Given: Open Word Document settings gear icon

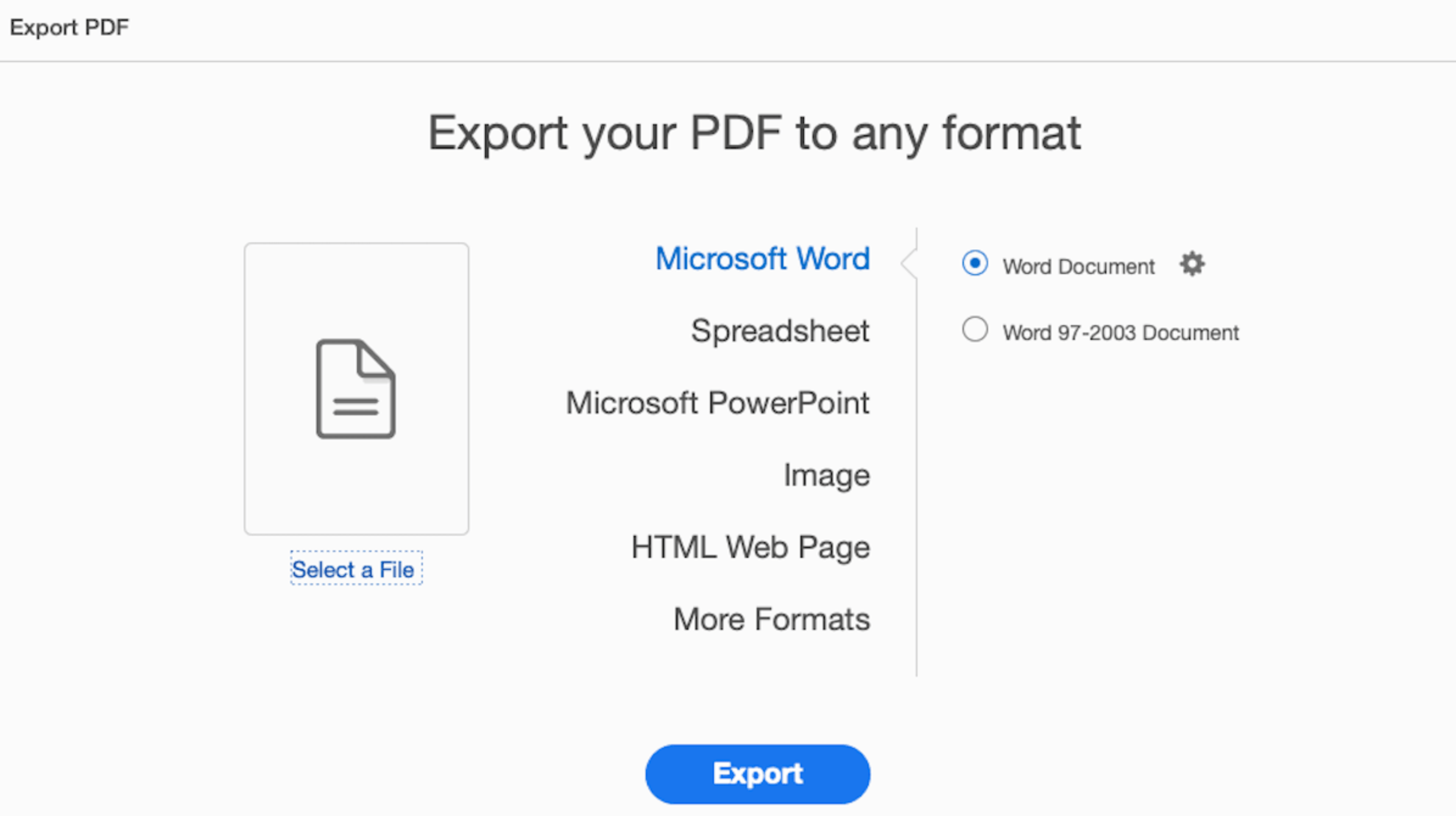Looking at the screenshot, I should (x=1192, y=264).
